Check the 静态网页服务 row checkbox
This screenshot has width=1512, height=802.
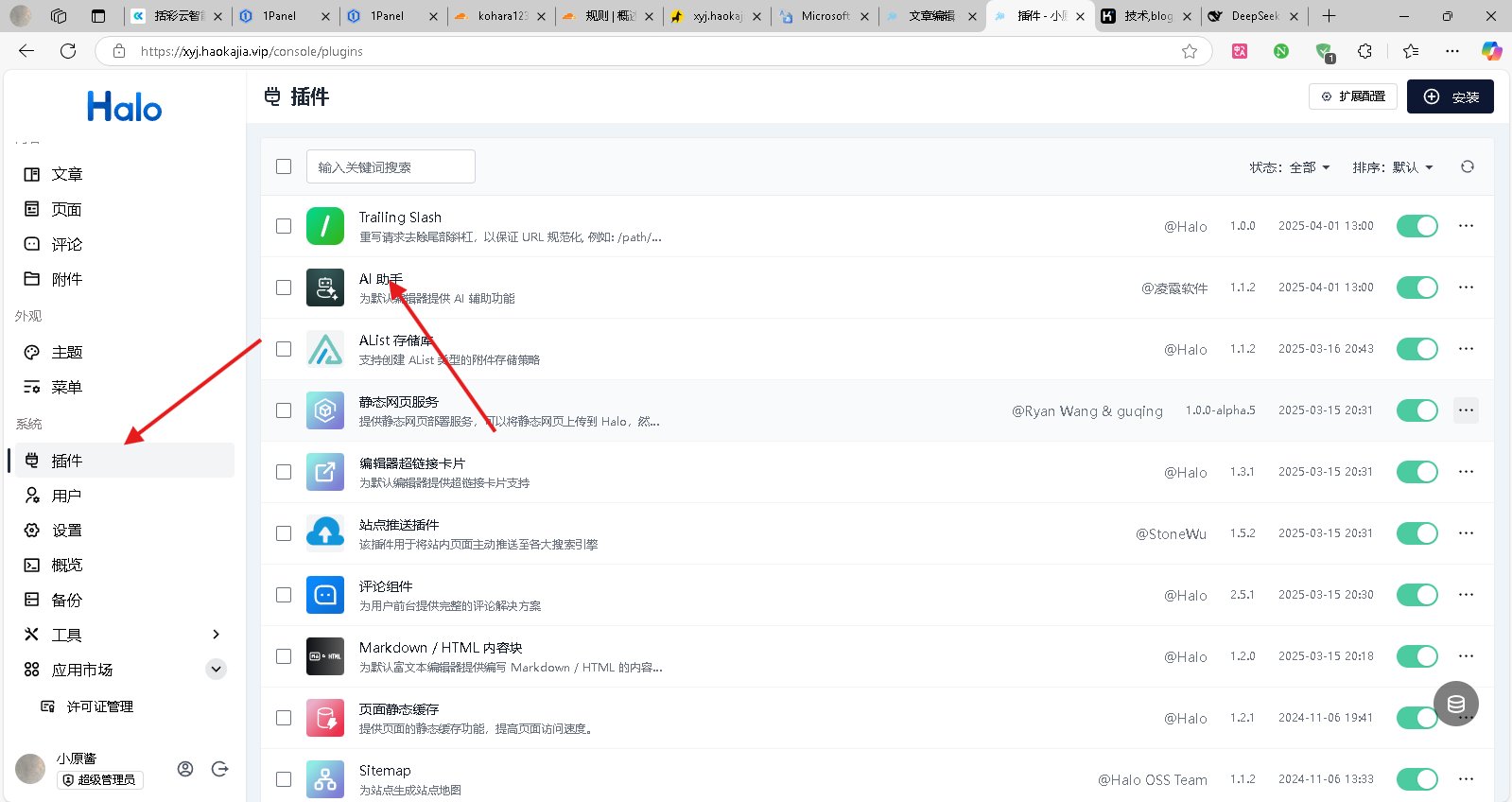284,410
